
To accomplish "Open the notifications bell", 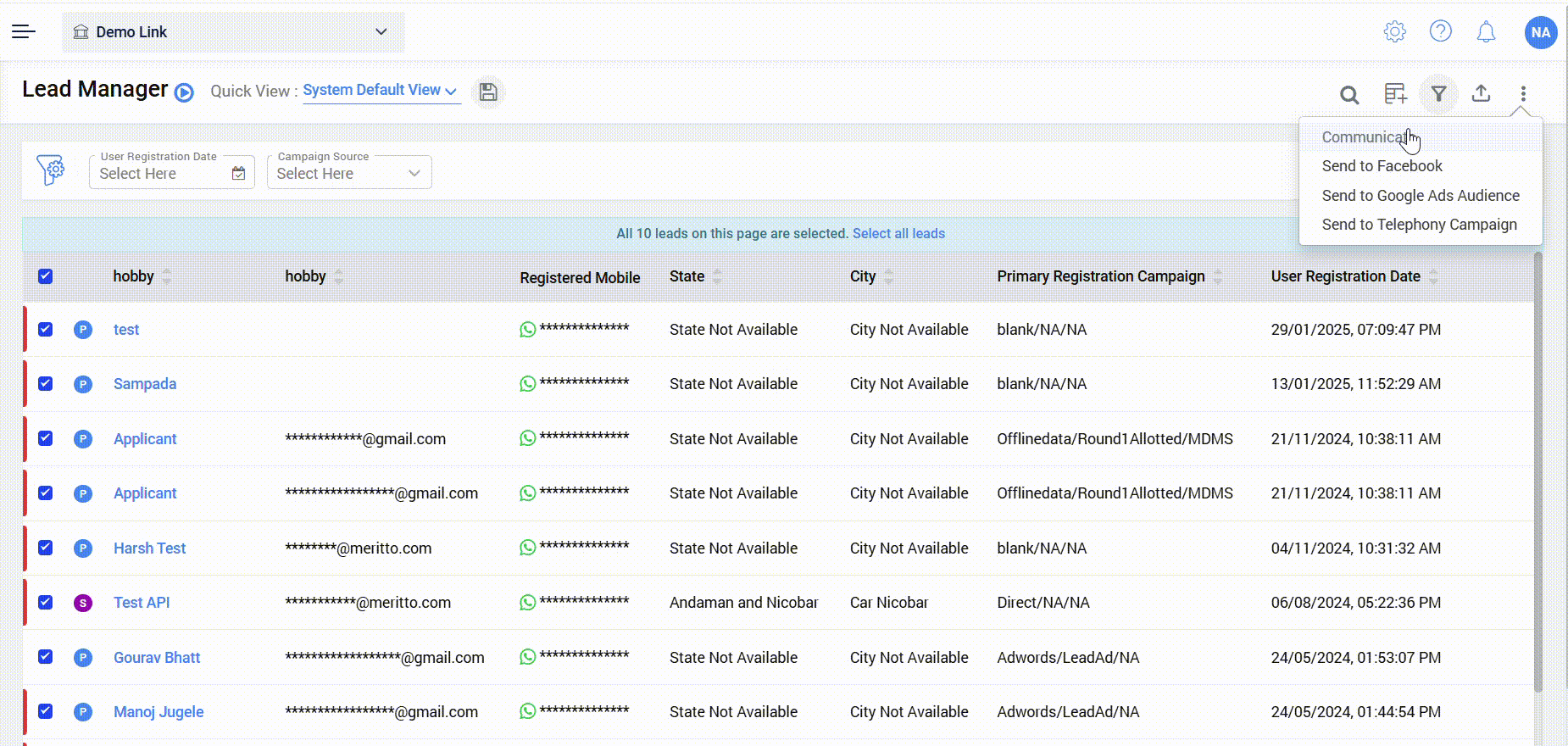I will point(1486,32).
